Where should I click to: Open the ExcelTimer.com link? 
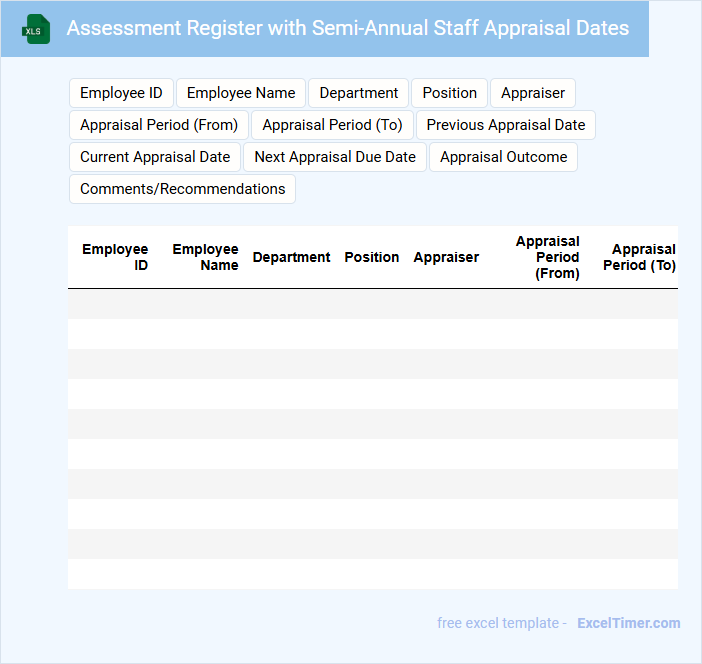tap(628, 623)
